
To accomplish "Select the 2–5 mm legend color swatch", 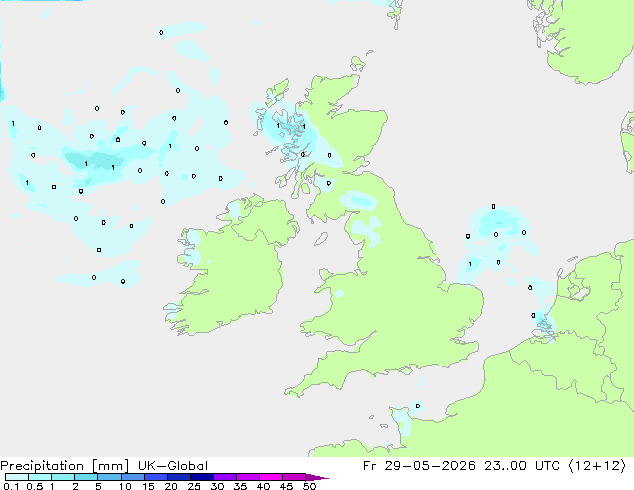I will 86,477.
